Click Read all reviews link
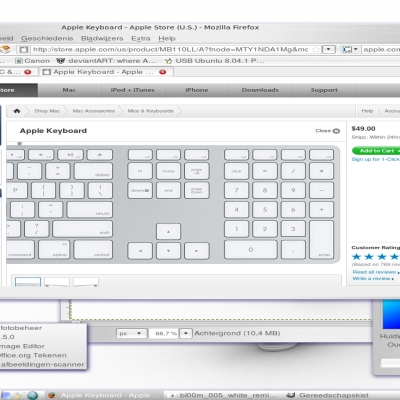This screenshot has width=400, height=400. point(376,272)
